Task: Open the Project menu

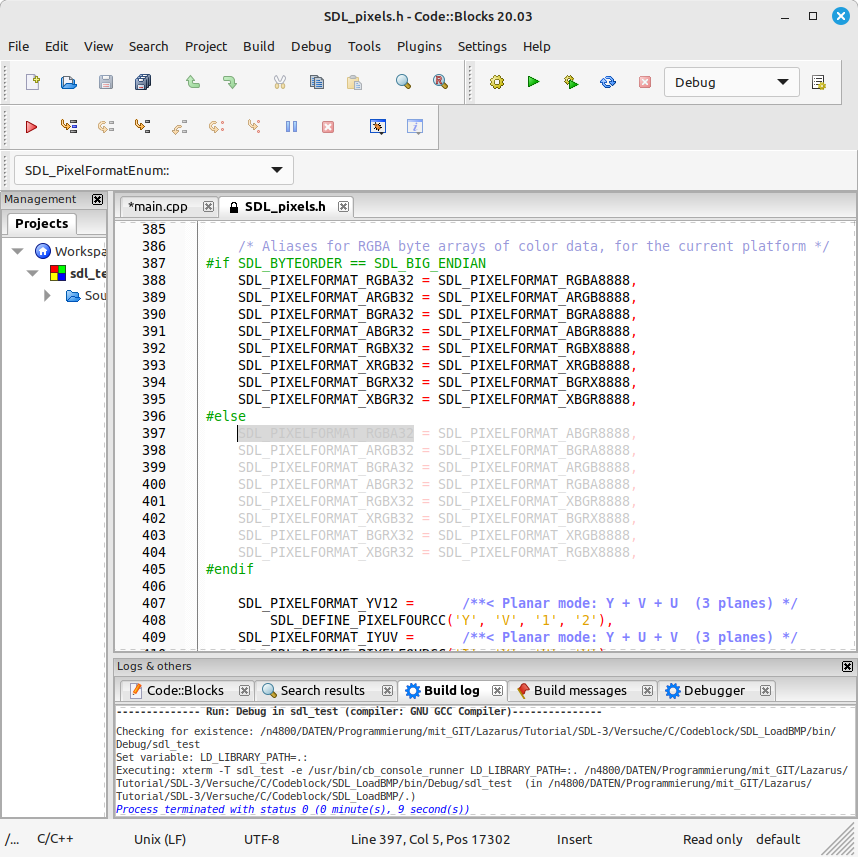Action: [206, 47]
